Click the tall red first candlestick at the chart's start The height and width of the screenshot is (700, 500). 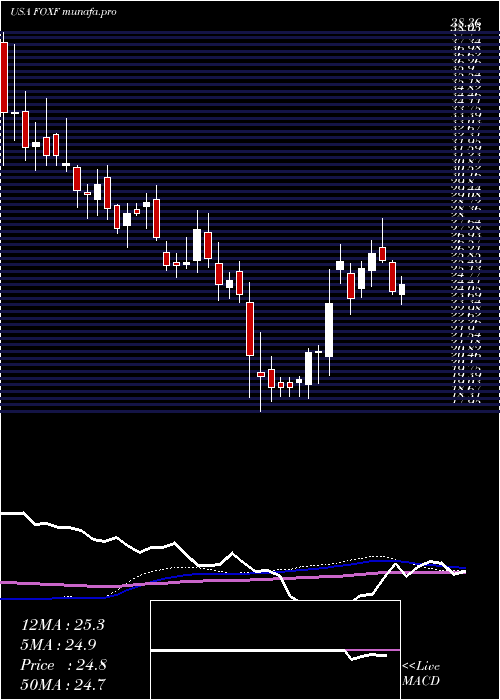4,77
